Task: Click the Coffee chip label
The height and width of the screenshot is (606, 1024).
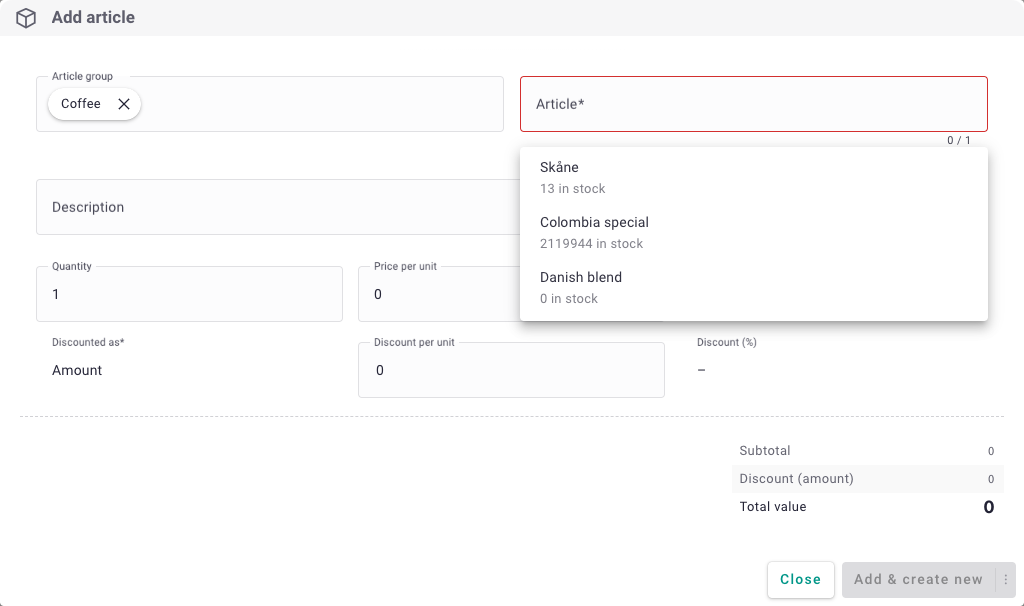Action: 81,104
